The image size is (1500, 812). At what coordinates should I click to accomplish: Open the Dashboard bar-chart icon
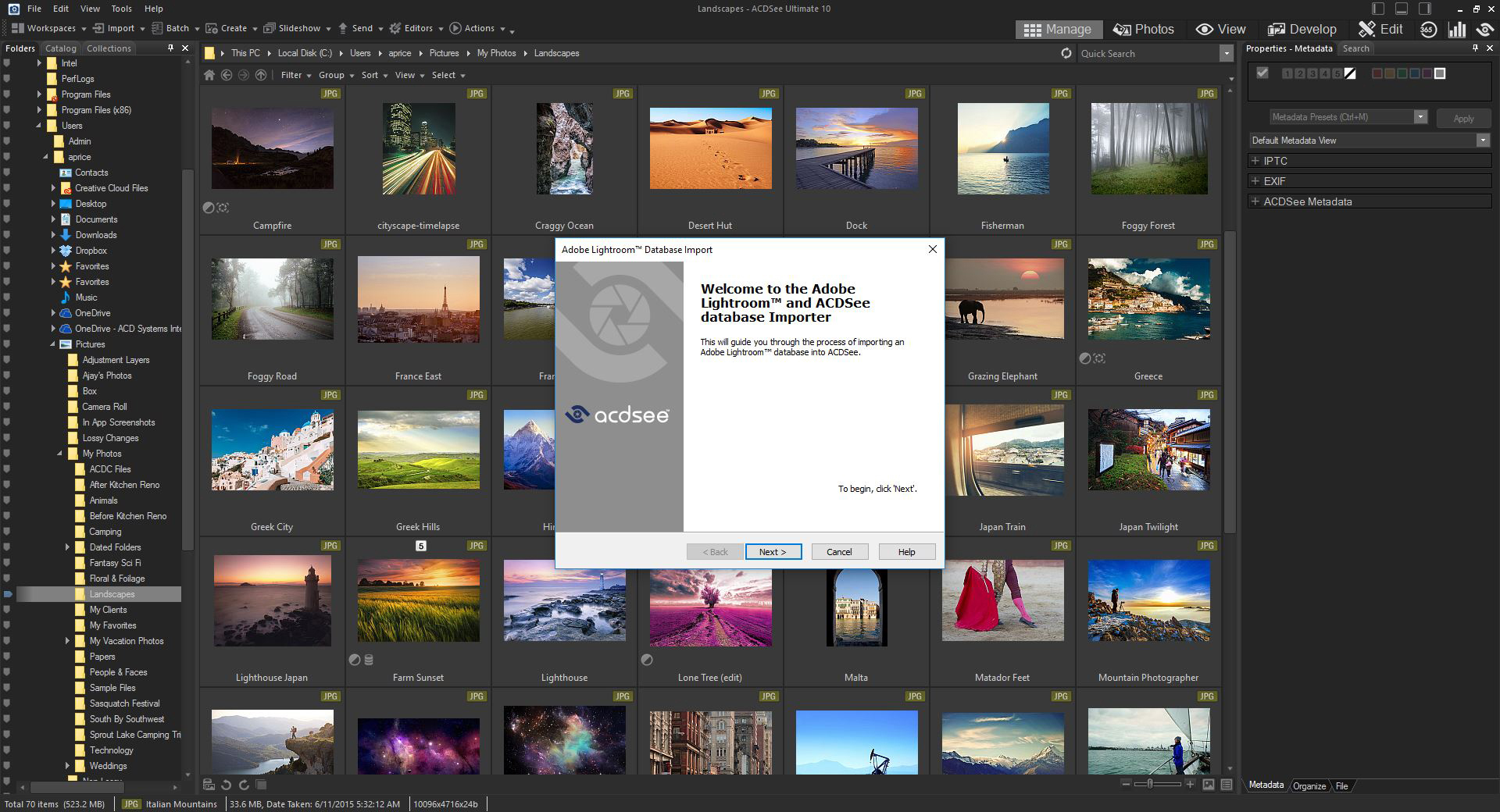click(x=1457, y=30)
